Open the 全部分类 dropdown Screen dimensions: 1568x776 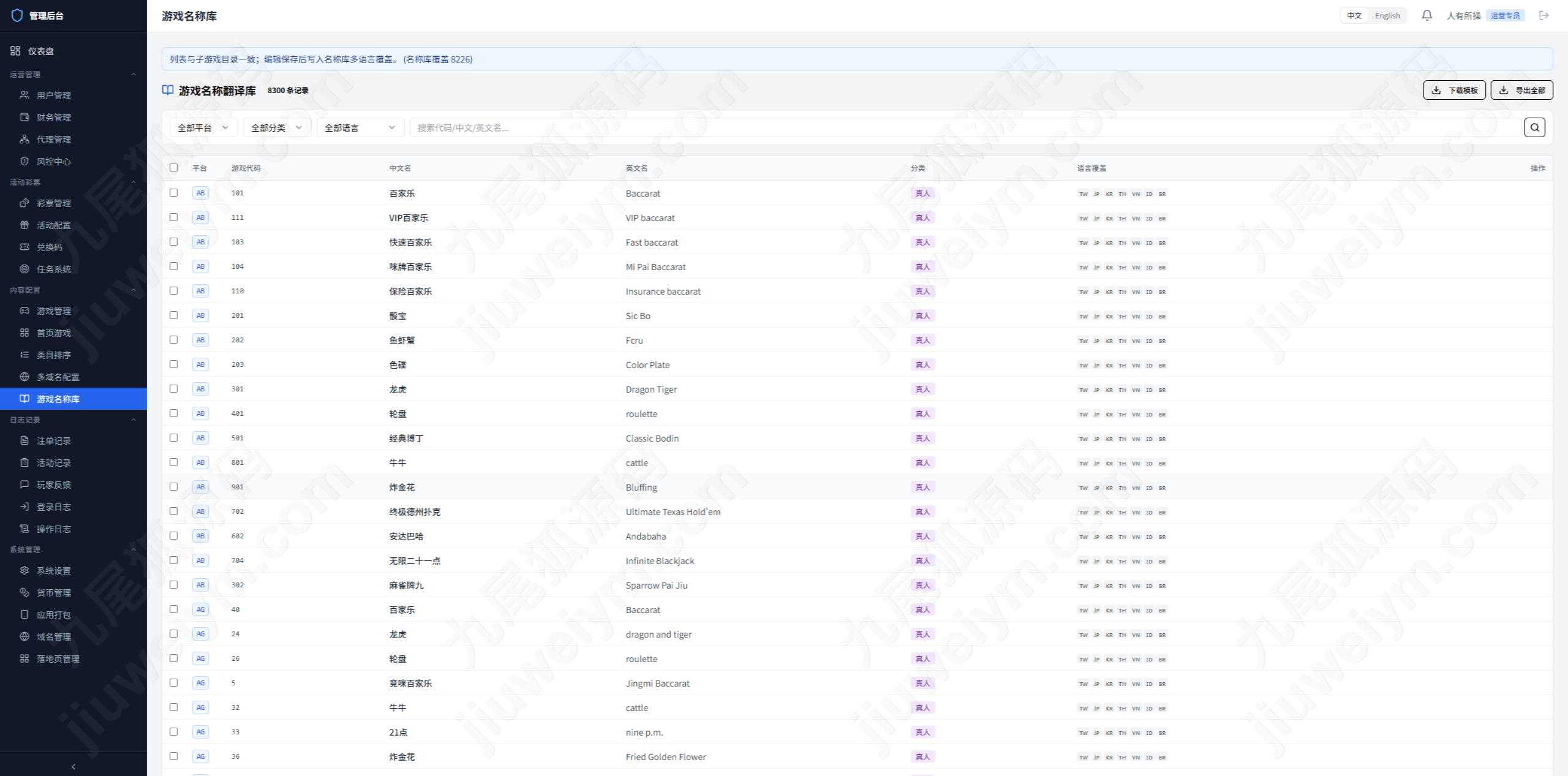[277, 127]
